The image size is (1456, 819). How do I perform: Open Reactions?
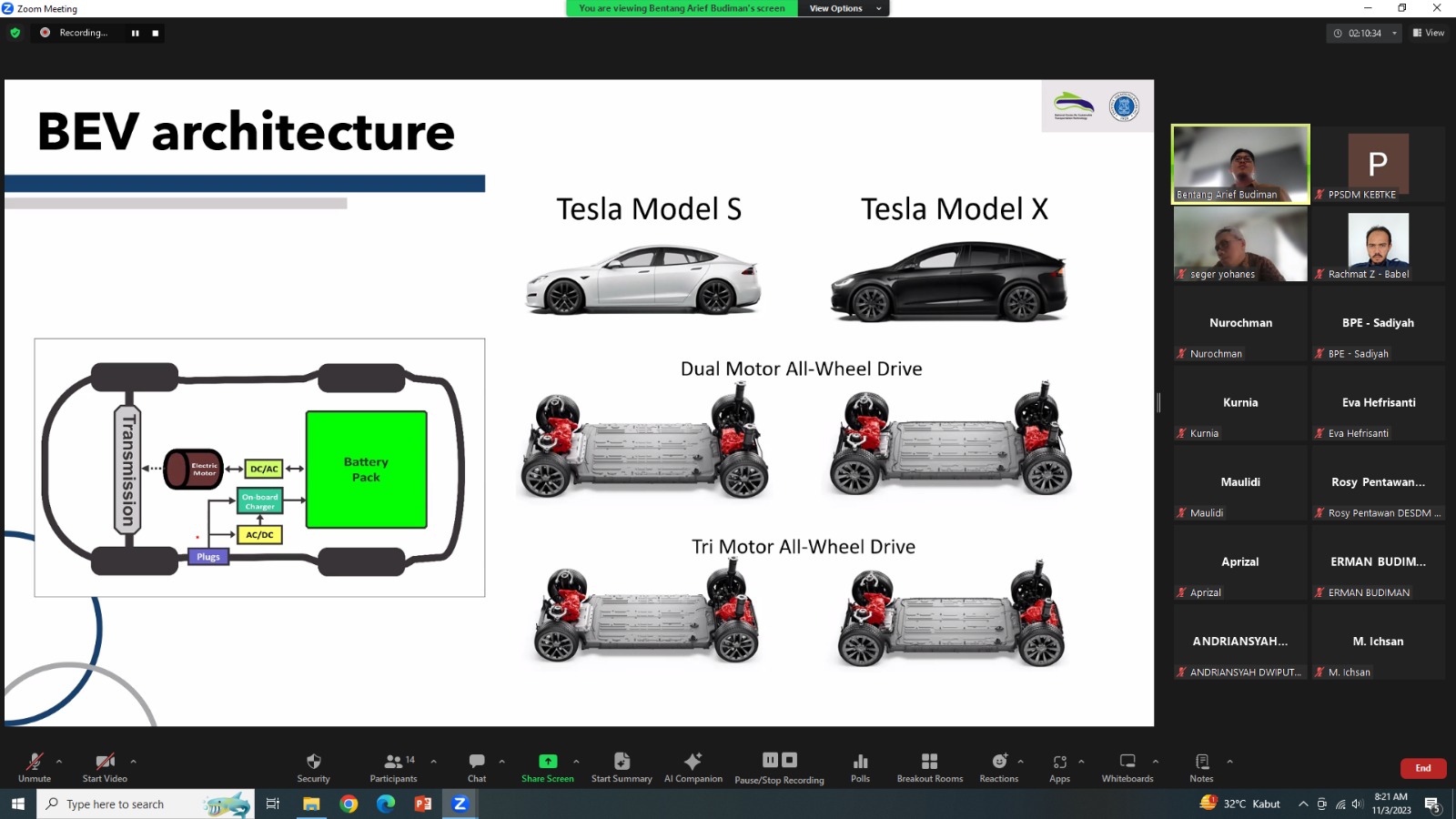point(999,767)
